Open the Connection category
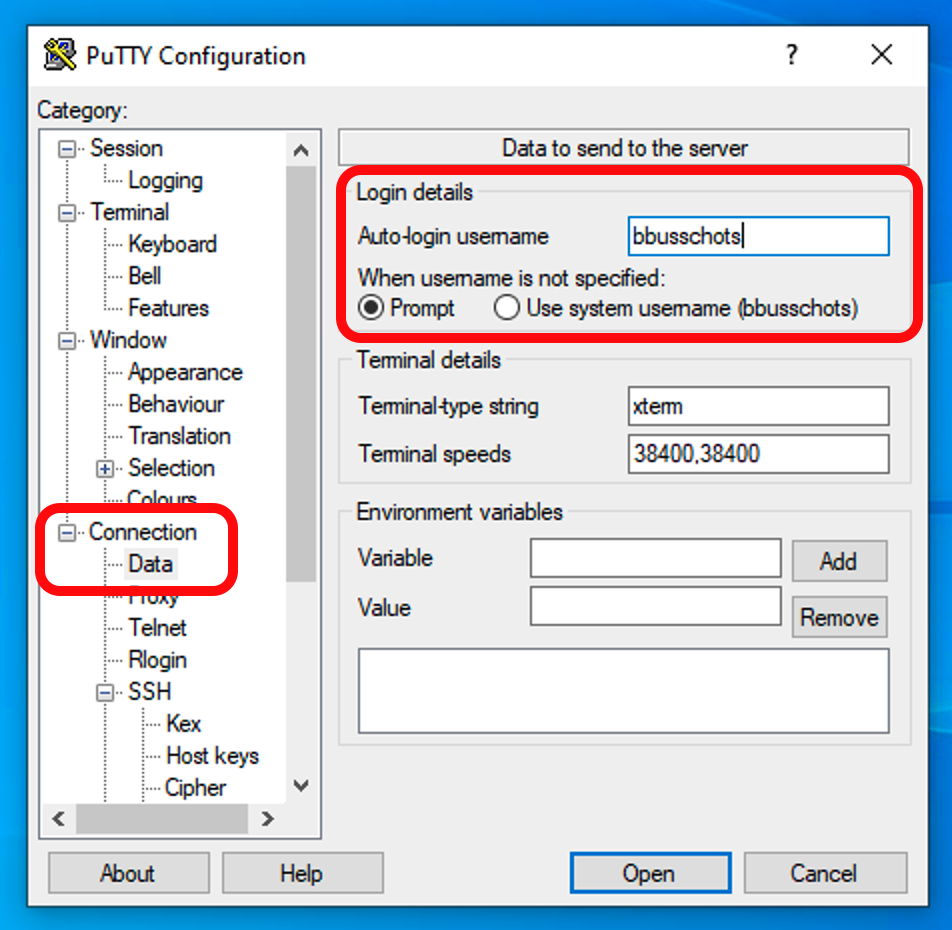 pos(143,532)
